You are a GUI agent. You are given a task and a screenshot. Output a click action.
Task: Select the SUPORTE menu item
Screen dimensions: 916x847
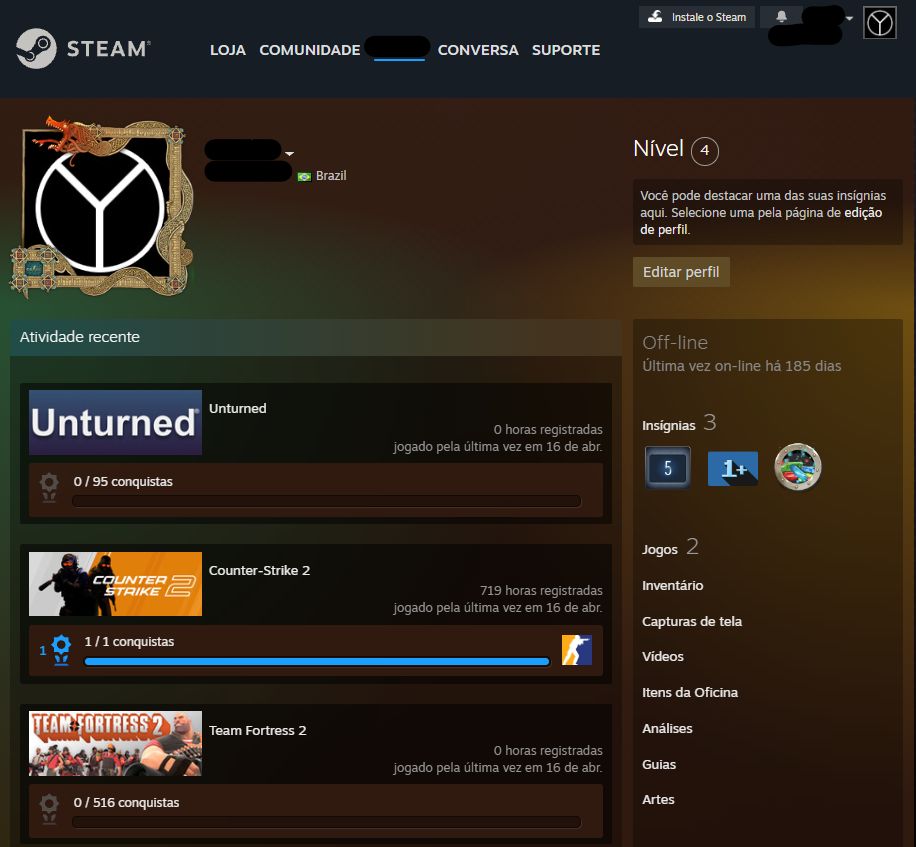pyautogui.click(x=565, y=50)
